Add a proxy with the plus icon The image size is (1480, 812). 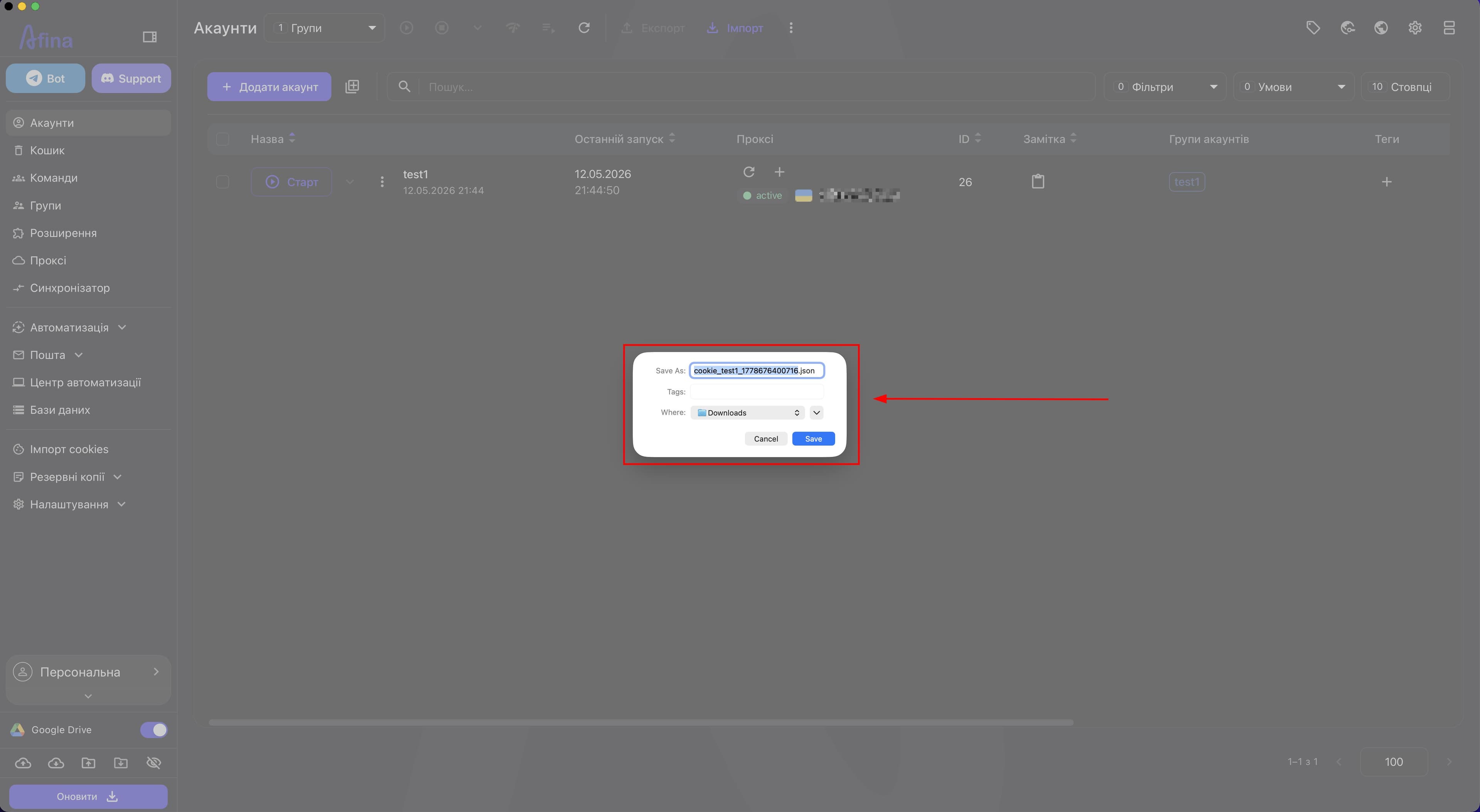[779, 172]
